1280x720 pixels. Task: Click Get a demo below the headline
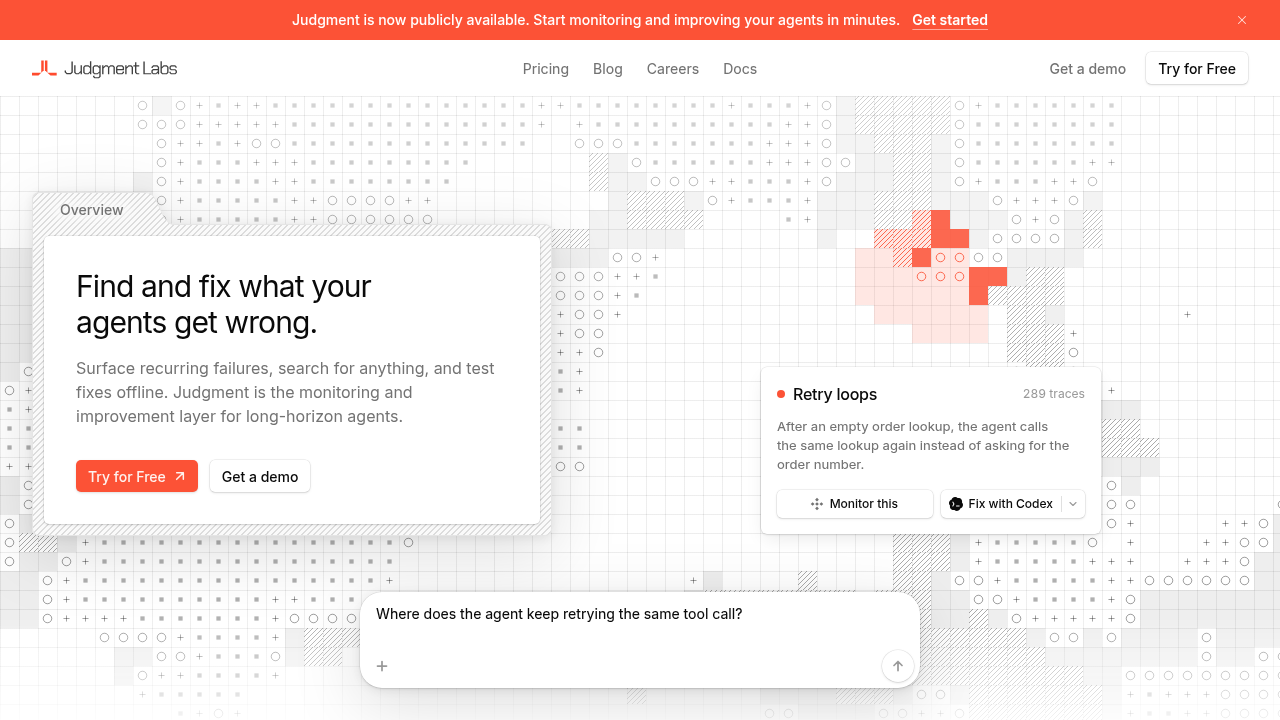pos(260,477)
